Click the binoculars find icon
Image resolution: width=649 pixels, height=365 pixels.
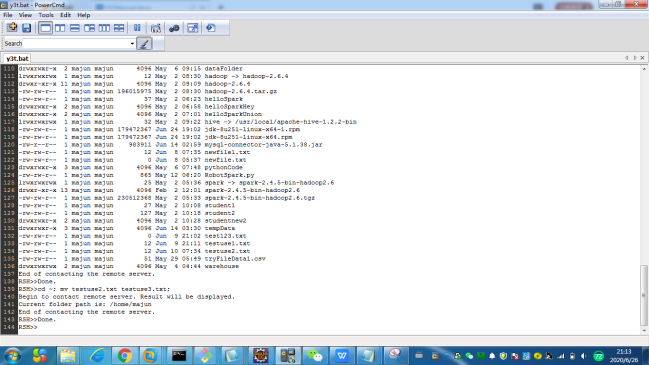tap(174, 28)
